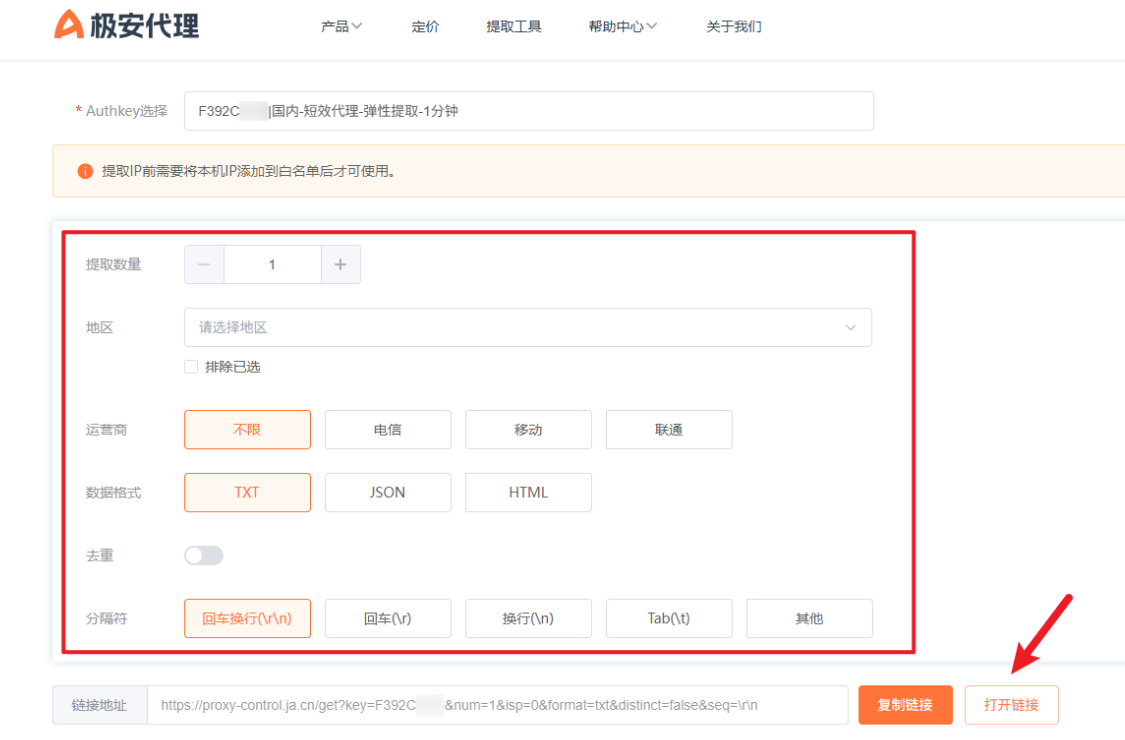Viewport: 1125px width, 740px height.
Task: Decrease extraction count with minus button
Action: (204, 265)
